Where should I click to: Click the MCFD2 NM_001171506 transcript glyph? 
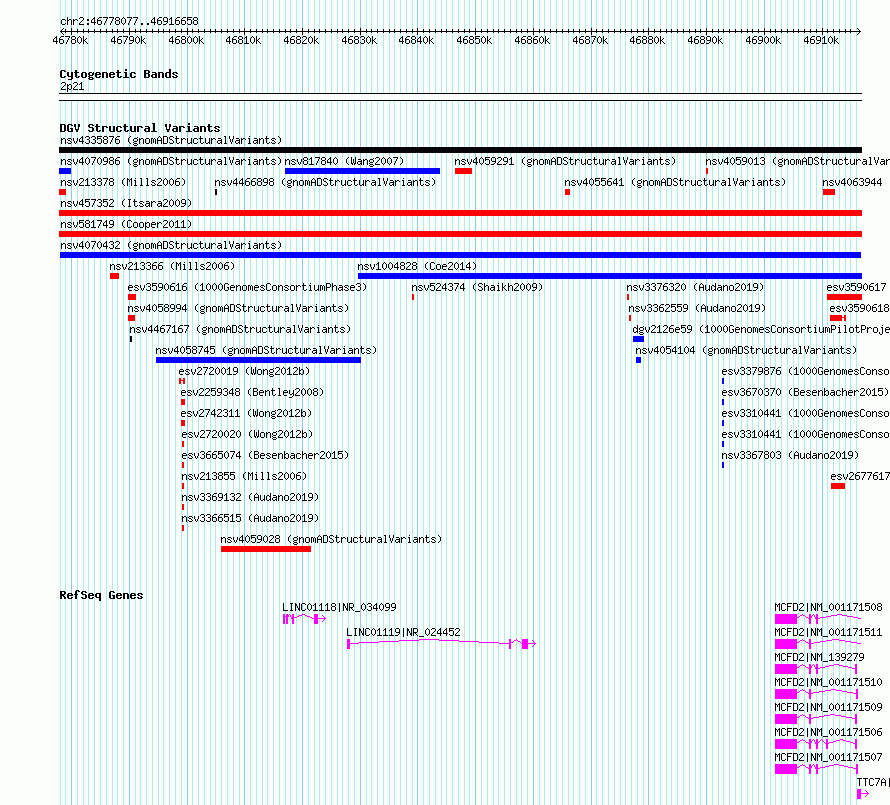pos(816,744)
